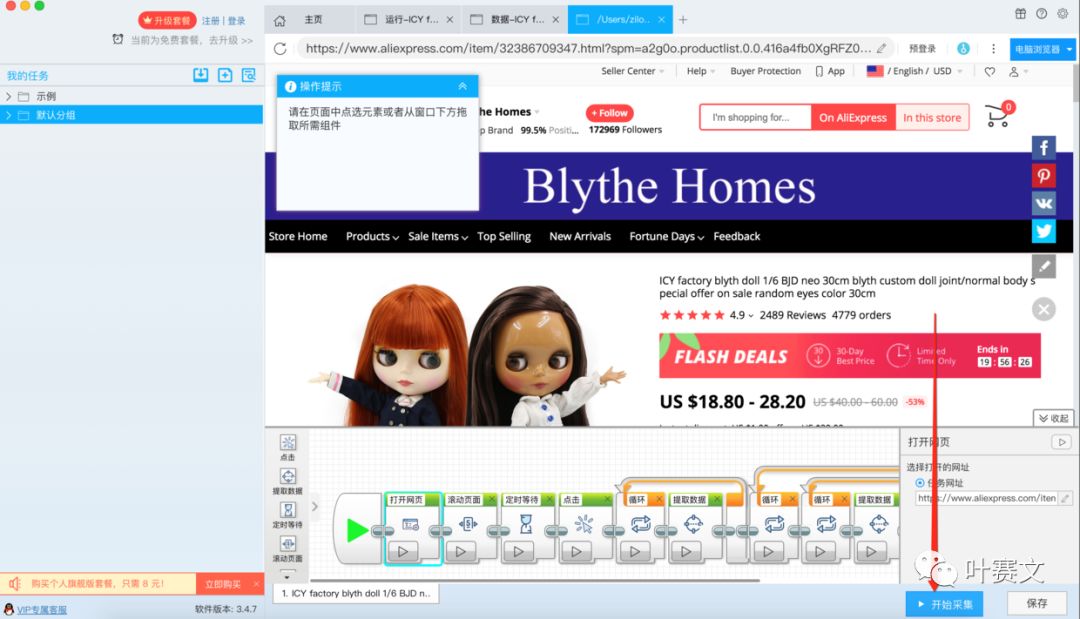Click the gray pencil edit floating button

click(1043, 266)
